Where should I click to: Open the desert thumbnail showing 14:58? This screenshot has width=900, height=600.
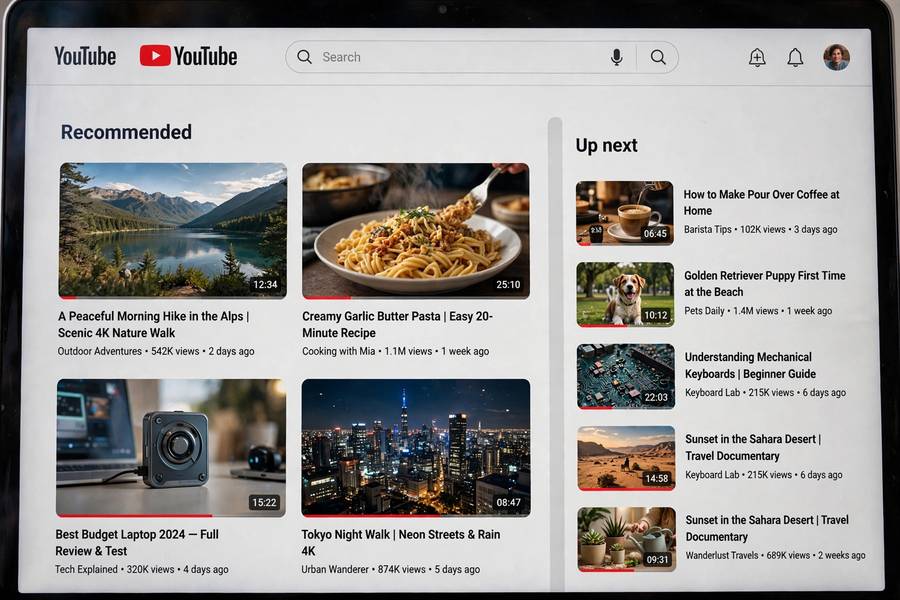coord(626,458)
